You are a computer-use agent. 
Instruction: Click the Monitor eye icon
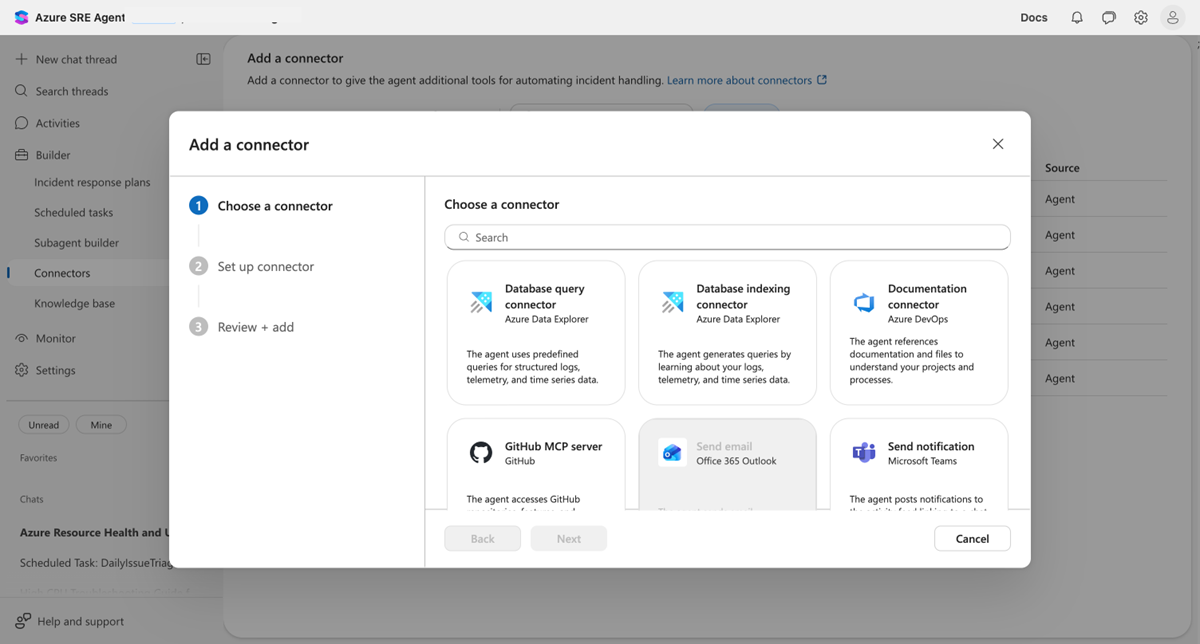tap(21, 338)
